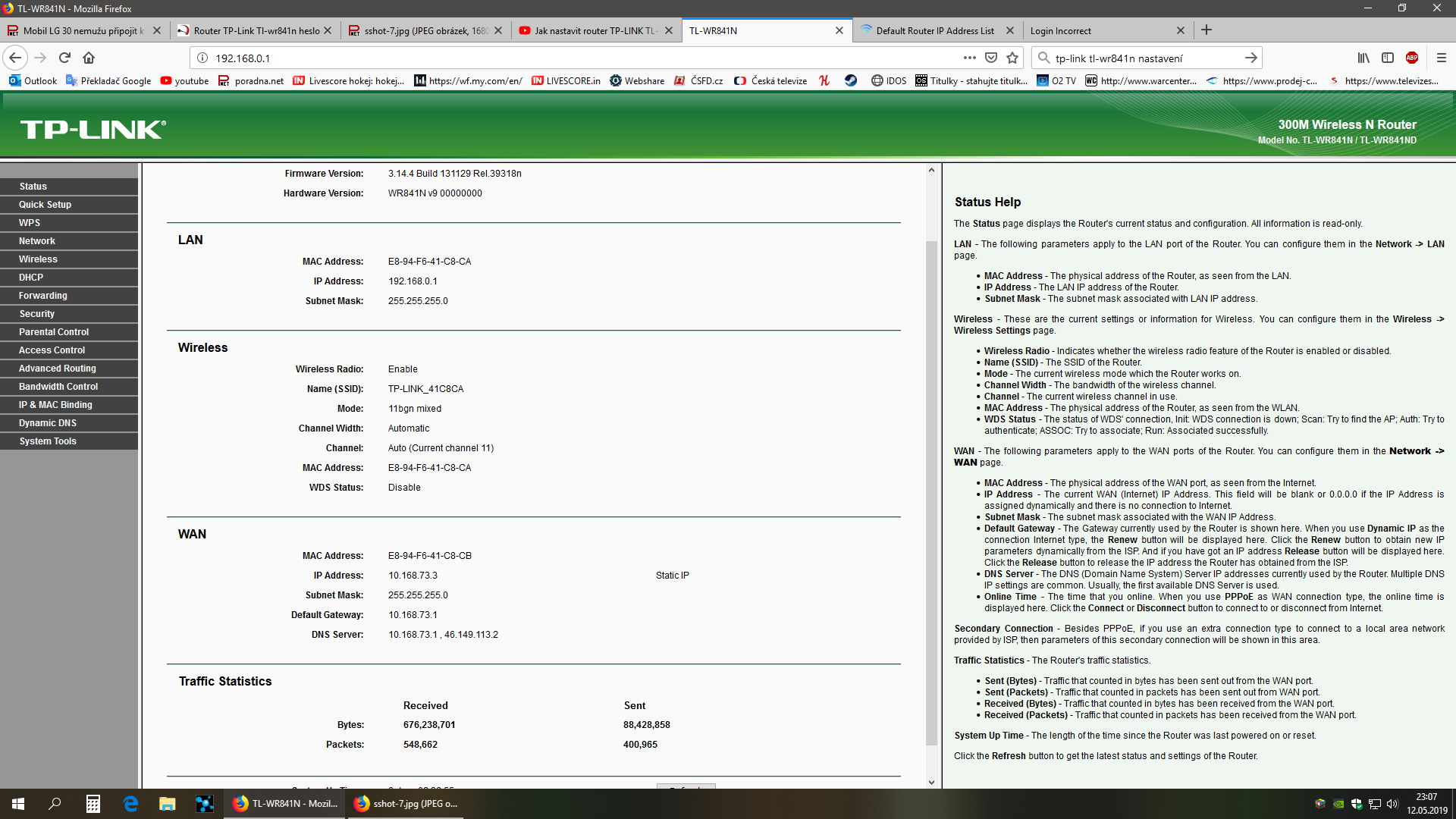The height and width of the screenshot is (819, 1456).
Task: Click the Adblock Plus extension icon
Action: 1412,58
